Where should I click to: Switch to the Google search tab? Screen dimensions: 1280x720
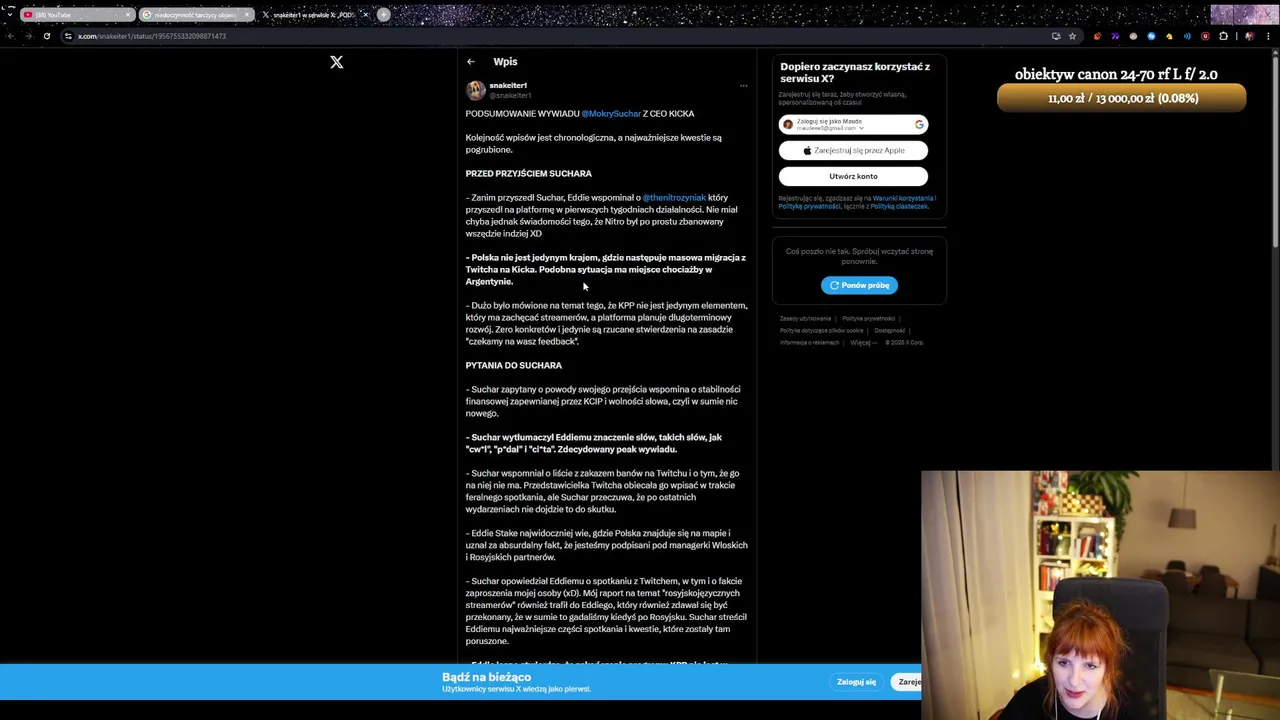tap(196, 15)
